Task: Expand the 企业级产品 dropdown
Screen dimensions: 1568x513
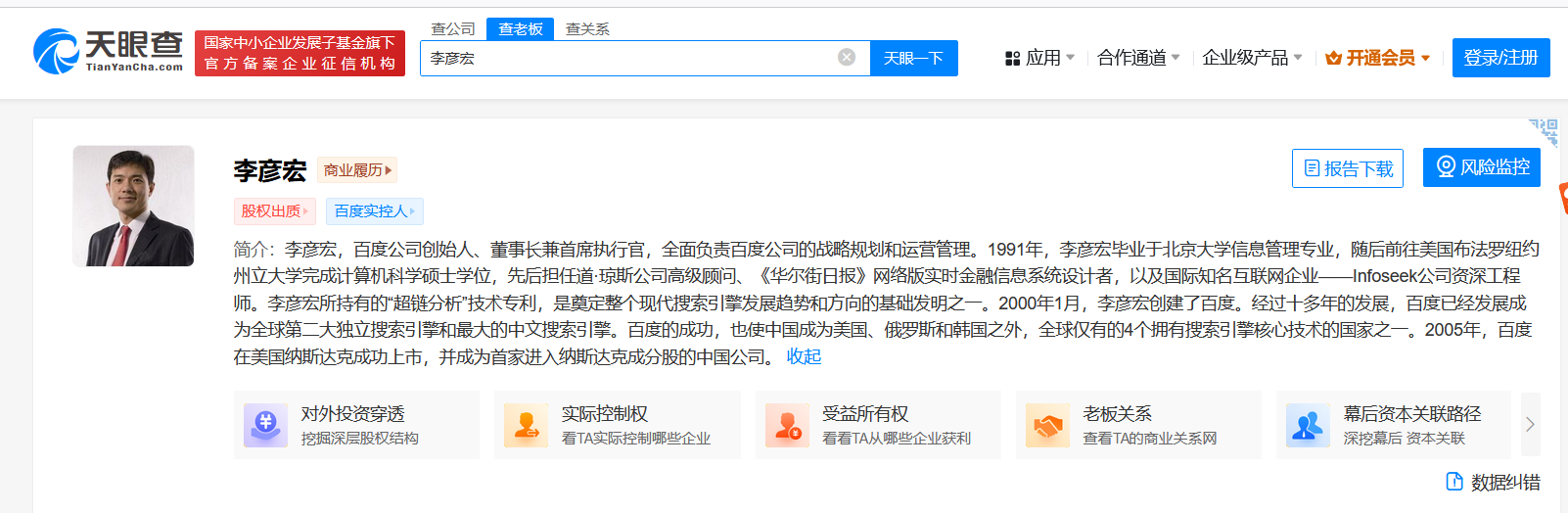Action: point(1252,58)
